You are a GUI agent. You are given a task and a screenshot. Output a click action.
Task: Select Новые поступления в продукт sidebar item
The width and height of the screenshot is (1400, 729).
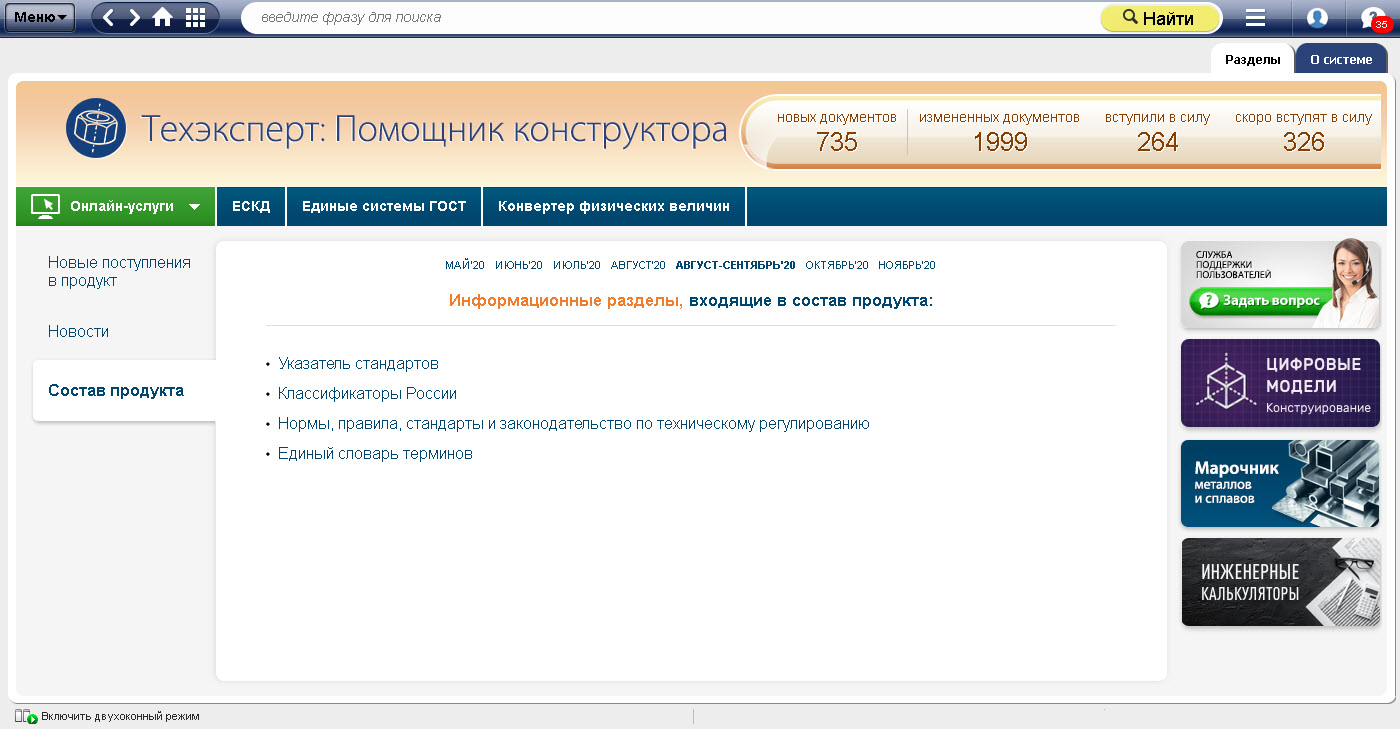click(119, 272)
